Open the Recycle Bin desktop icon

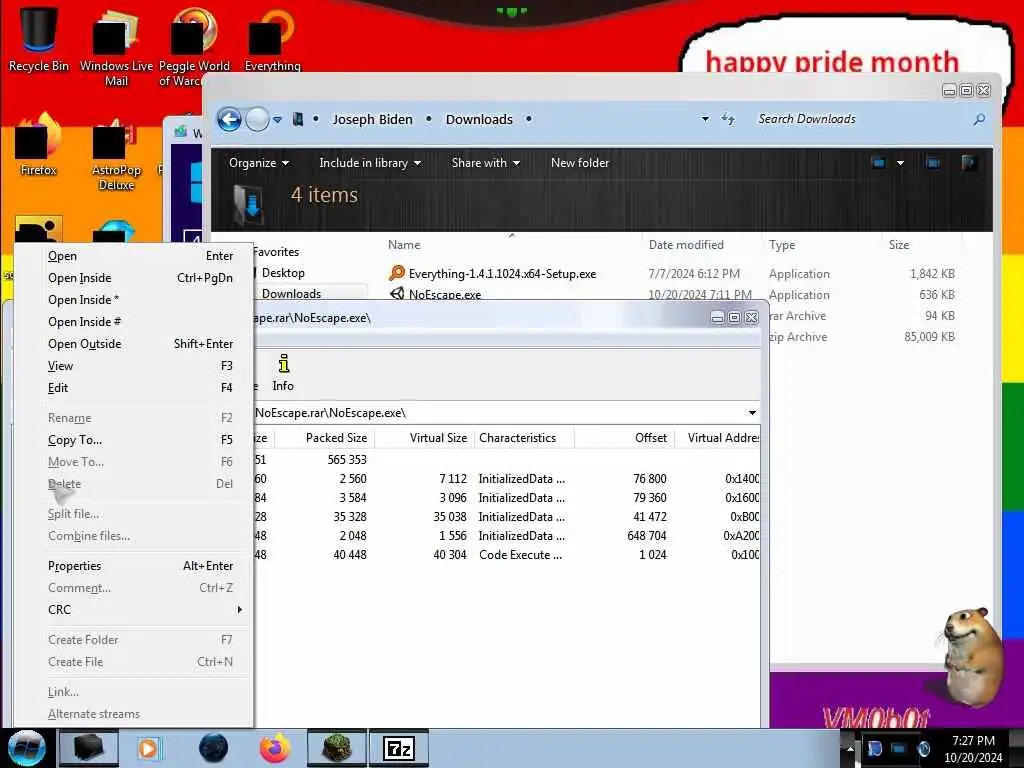pyautogui.click(x=38, y=39)
